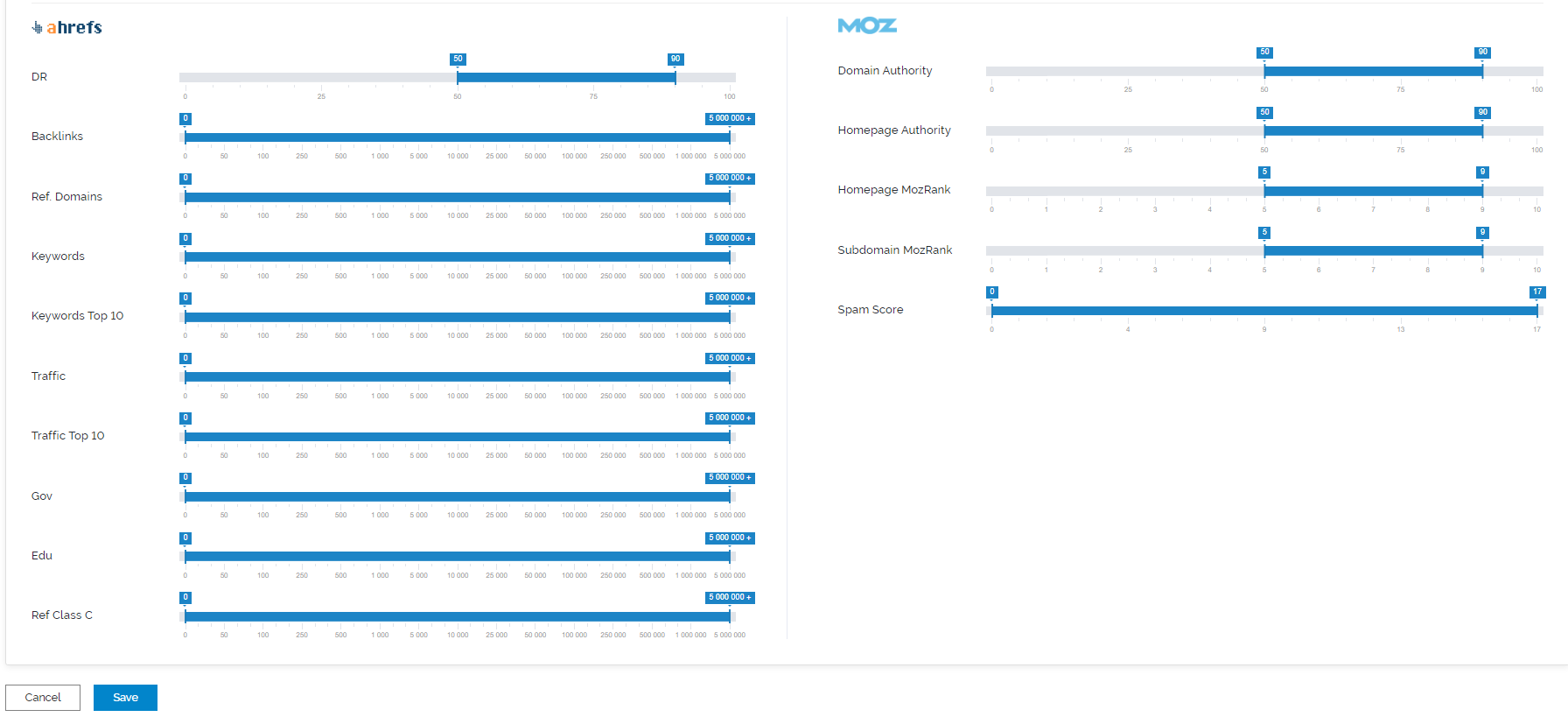The height and width of the screenshot is (724, 1568).
Task: Click Traffic slider maximum handle
Action: pos(730,376)
